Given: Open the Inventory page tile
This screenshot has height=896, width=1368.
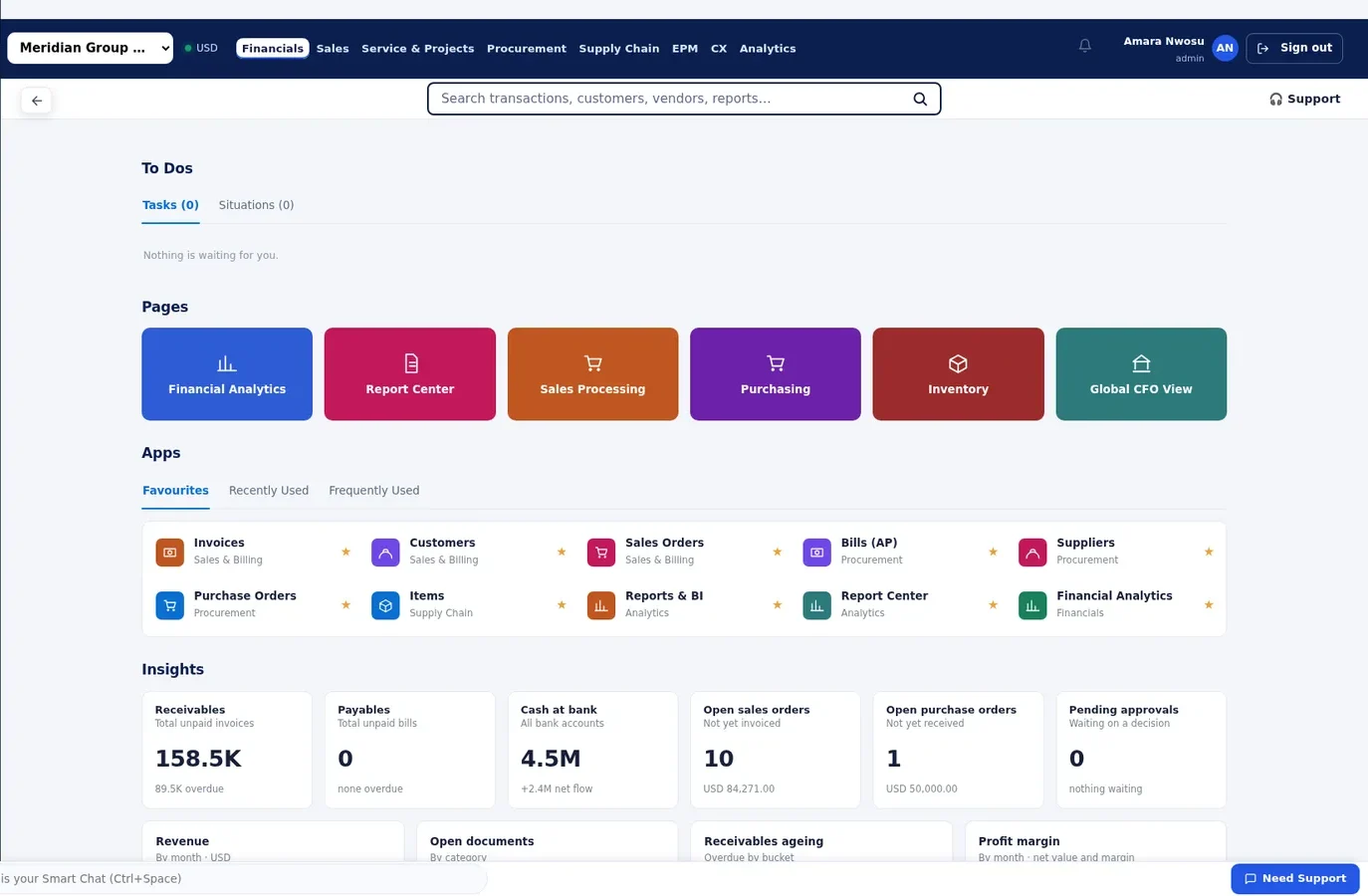Looking at the screenshot, I should pos(958,374).
